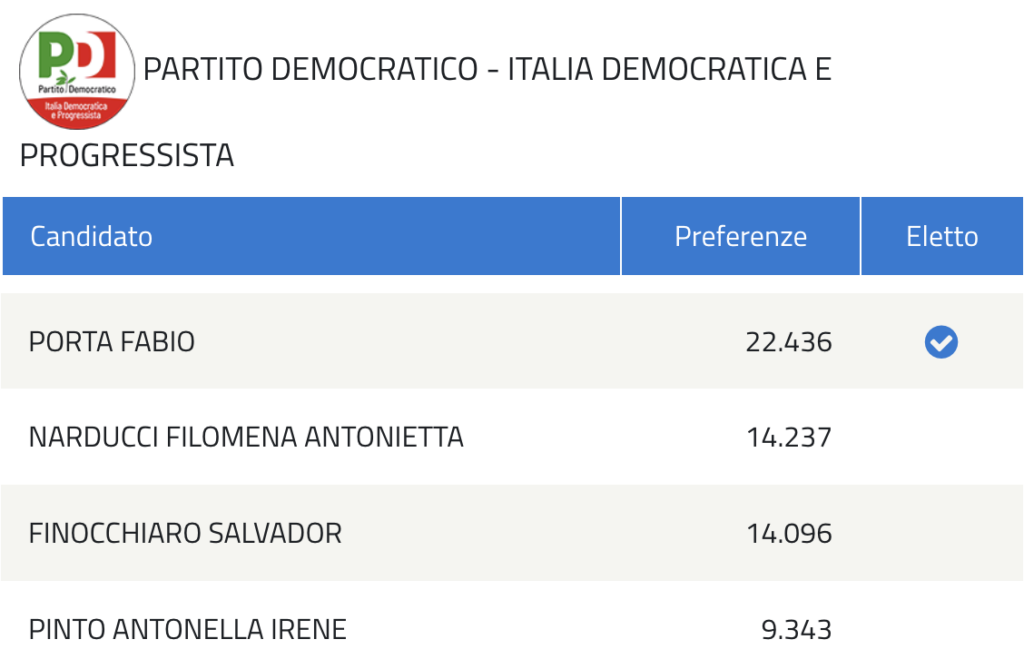Click the empty Eletto cell for Pinto

942,630
